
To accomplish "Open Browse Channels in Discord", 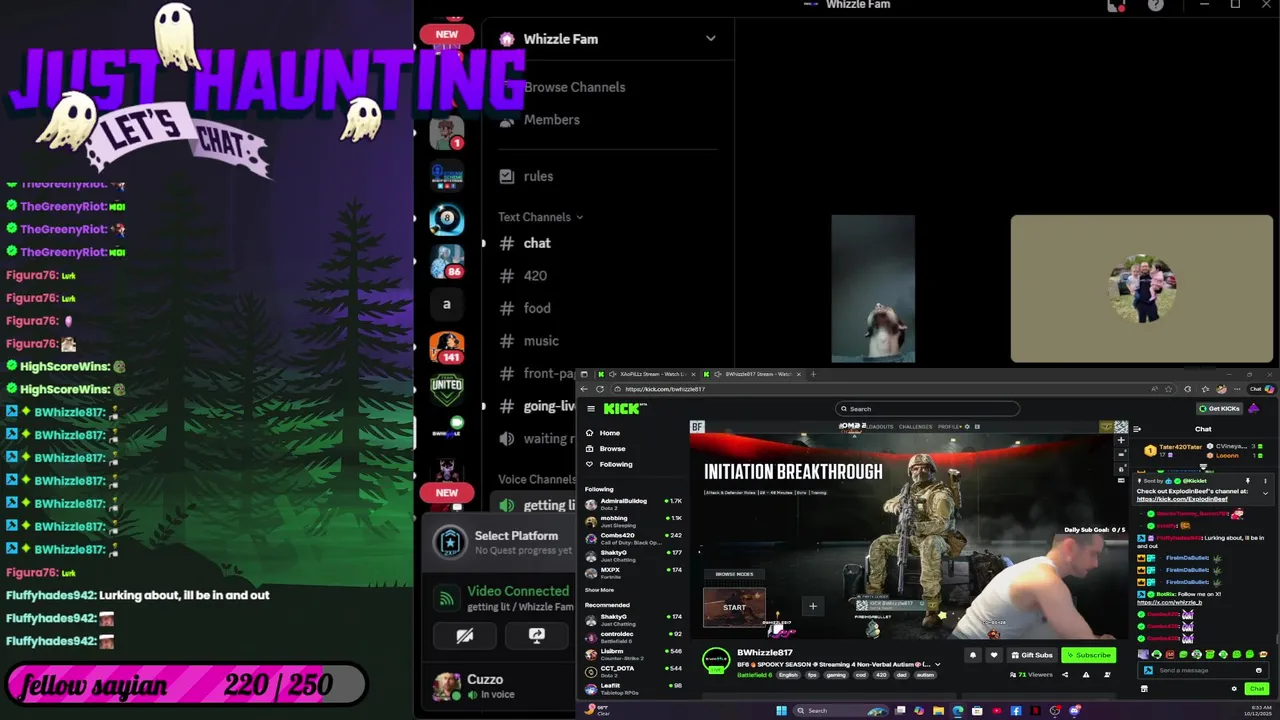I will click(574, 87).
